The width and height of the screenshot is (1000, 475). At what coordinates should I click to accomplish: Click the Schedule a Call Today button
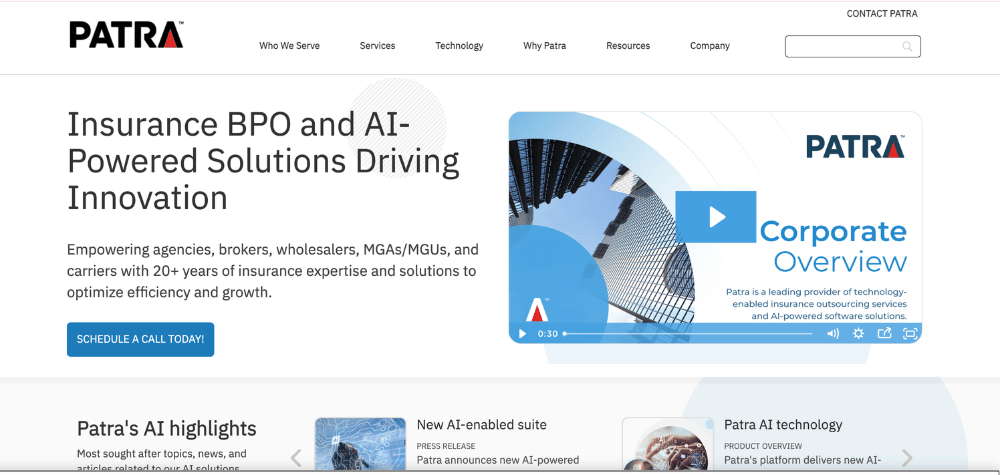coord(140,339)
